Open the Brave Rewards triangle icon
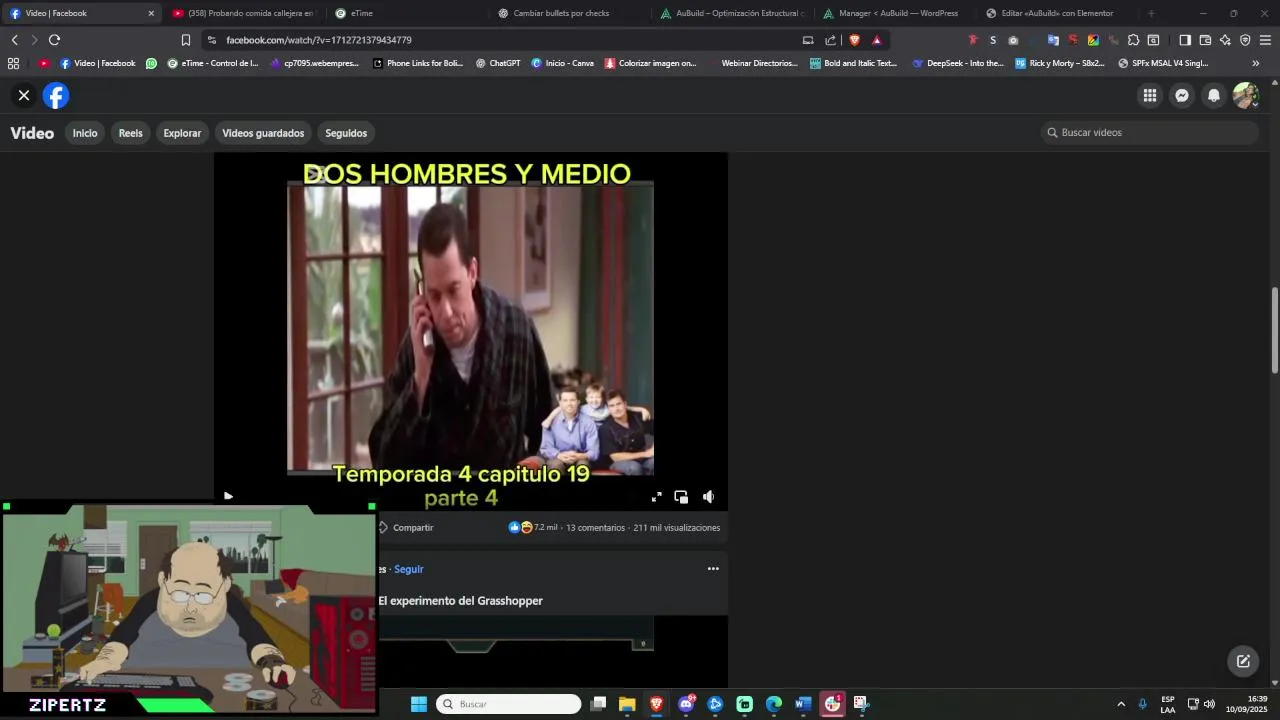1280x720 pixels. [x=877, y=40]
